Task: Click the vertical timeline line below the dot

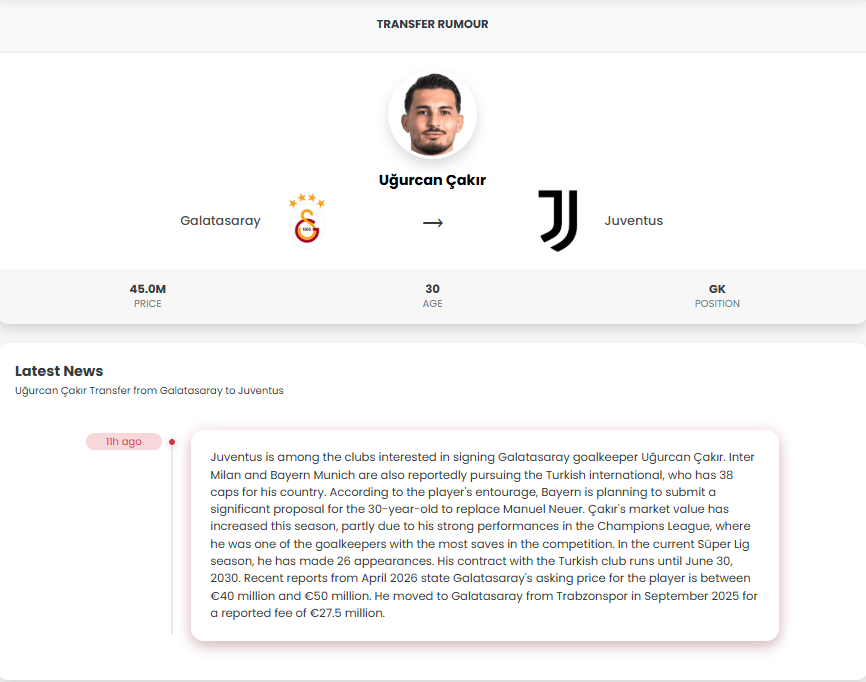Action: click(172, 540)
